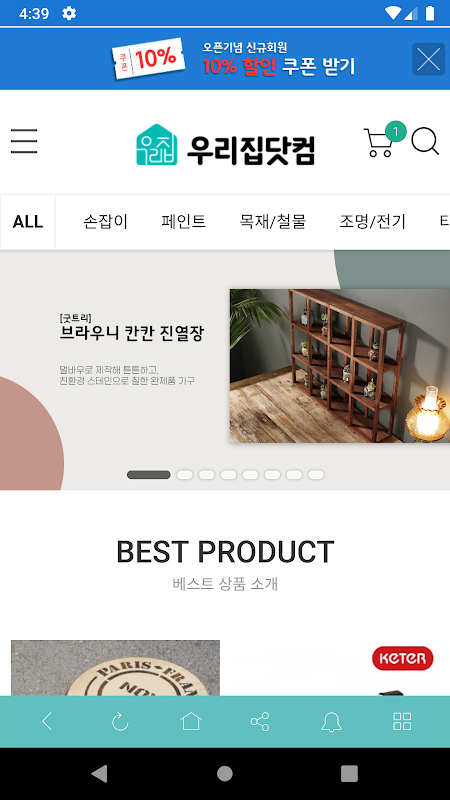Open the 목재/철물 category
This screenshot has height=800, width=450.
[x=272, y=222]
